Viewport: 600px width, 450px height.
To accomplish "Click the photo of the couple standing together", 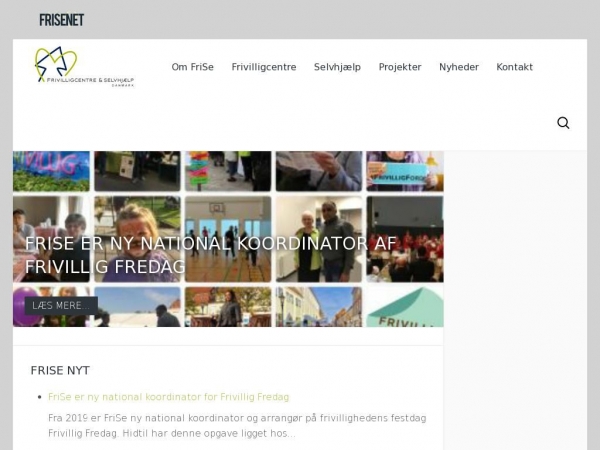I will tap(319, 239).
